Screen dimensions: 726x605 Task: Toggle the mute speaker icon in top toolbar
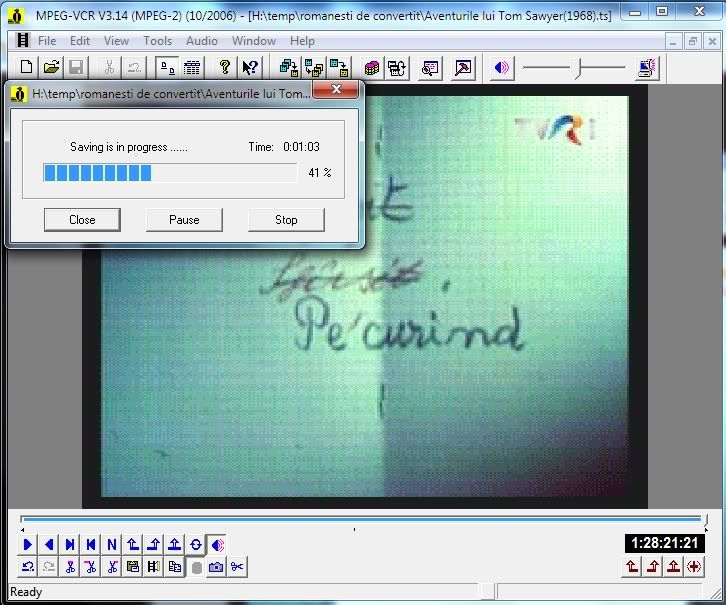point(502,68)
